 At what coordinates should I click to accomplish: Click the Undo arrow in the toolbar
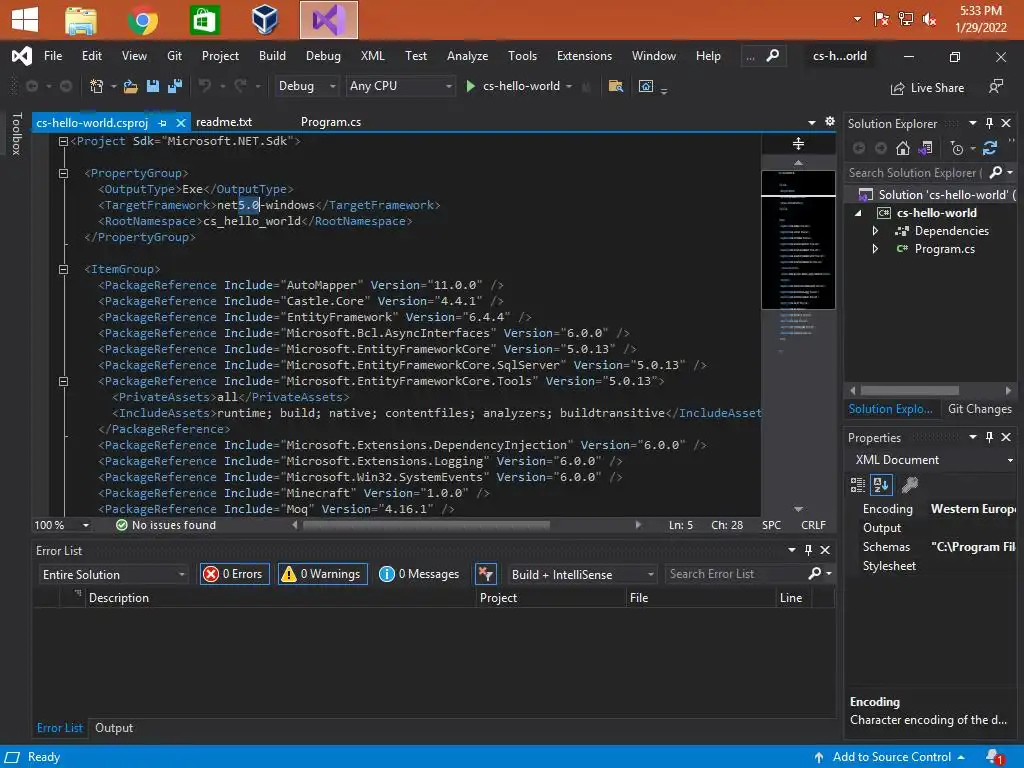click(205, 86)
